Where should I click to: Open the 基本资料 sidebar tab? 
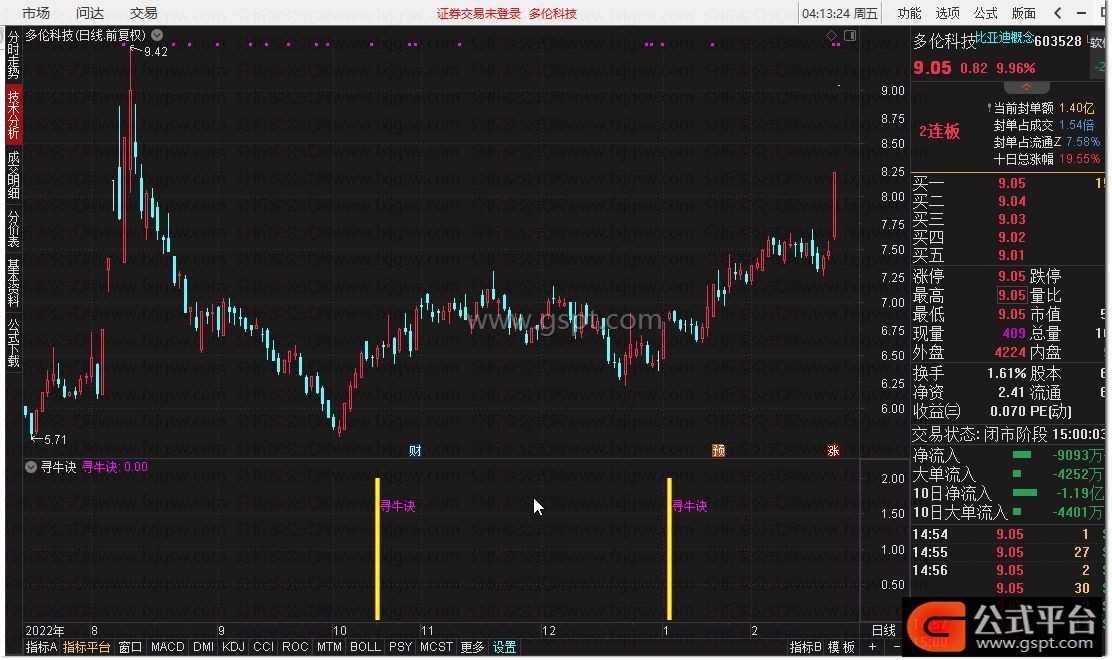(x=13, y=283)
